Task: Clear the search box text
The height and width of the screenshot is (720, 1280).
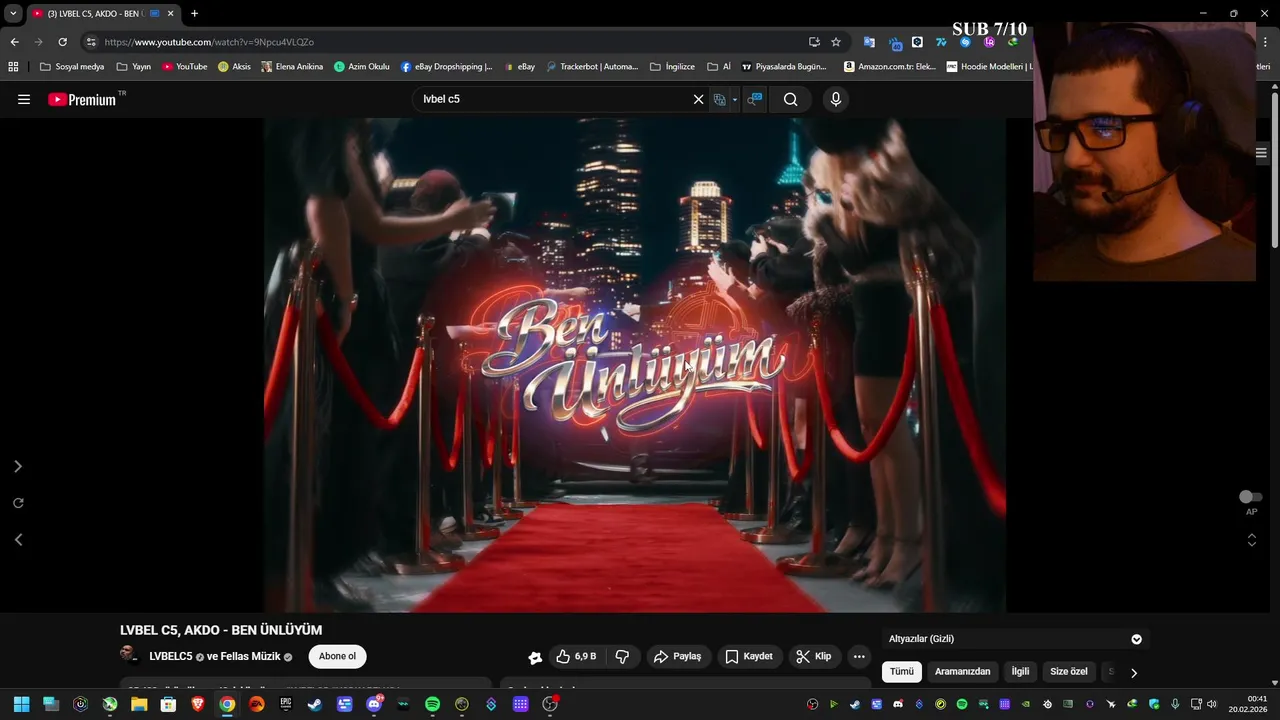Action: [698, 99]
